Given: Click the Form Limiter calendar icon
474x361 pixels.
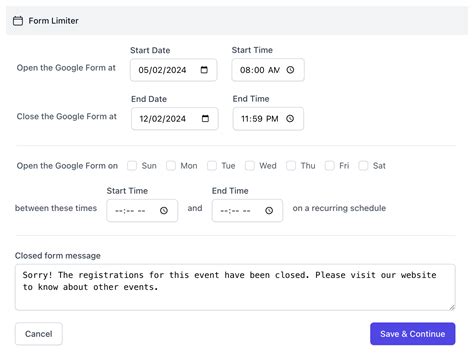Looking at the screenshot, I should [x=18, y=21].
